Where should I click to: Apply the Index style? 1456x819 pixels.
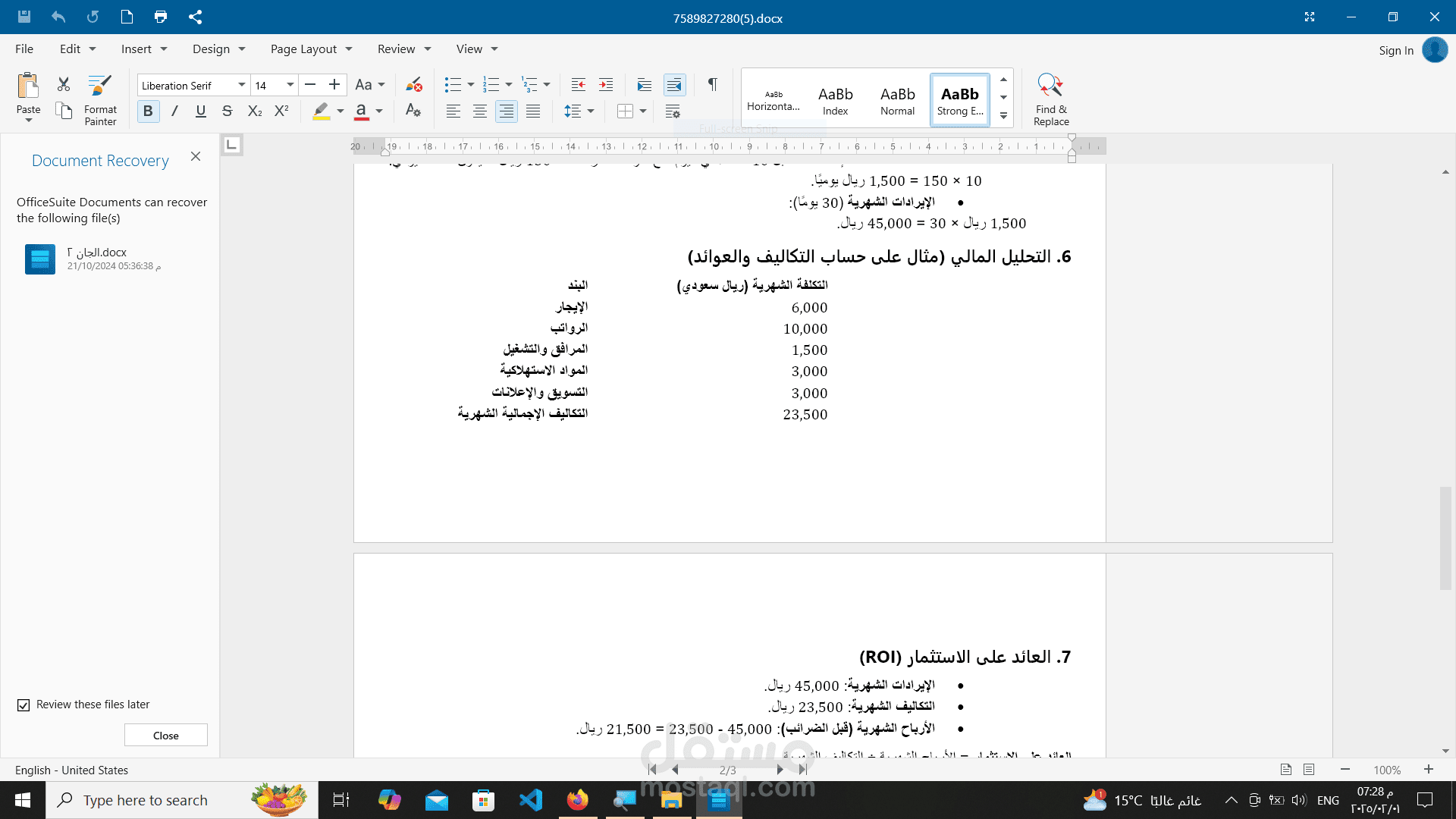coord(836,99)
